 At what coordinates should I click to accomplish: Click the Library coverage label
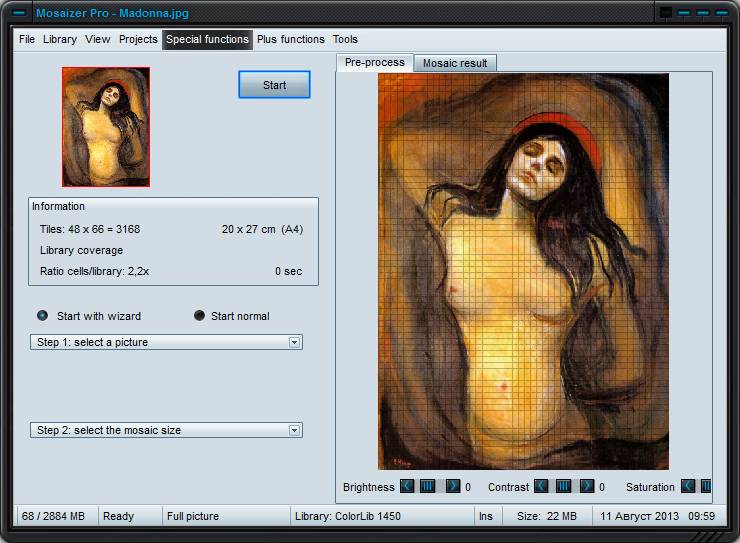(81, 251)
